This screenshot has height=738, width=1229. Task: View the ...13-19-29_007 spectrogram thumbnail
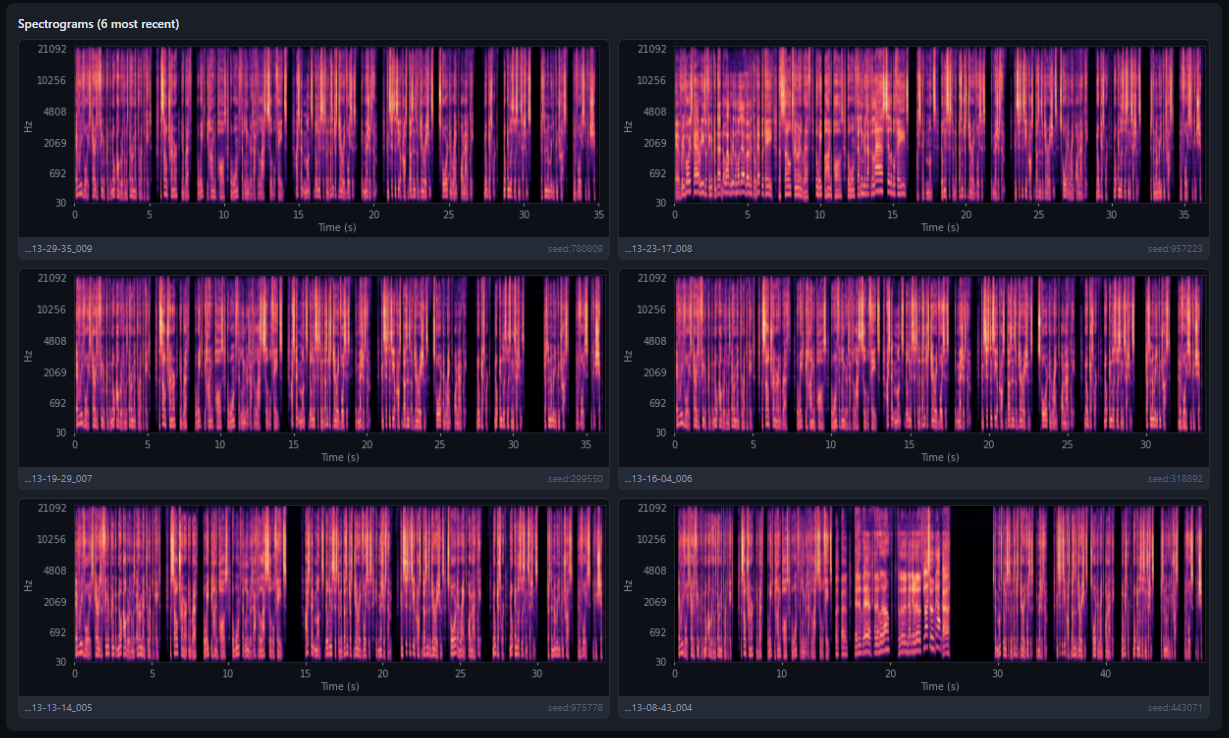point(338,360)
